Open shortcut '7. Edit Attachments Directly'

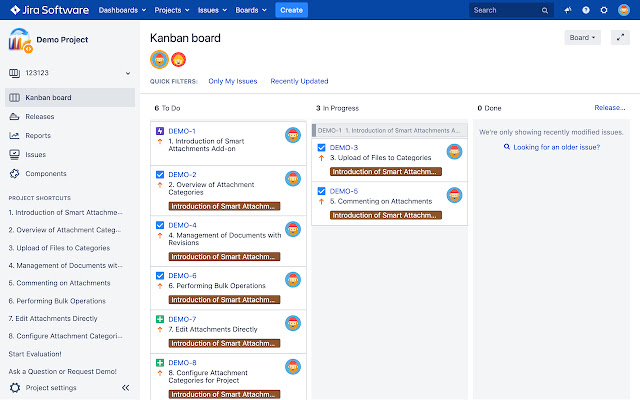(53, 318)
